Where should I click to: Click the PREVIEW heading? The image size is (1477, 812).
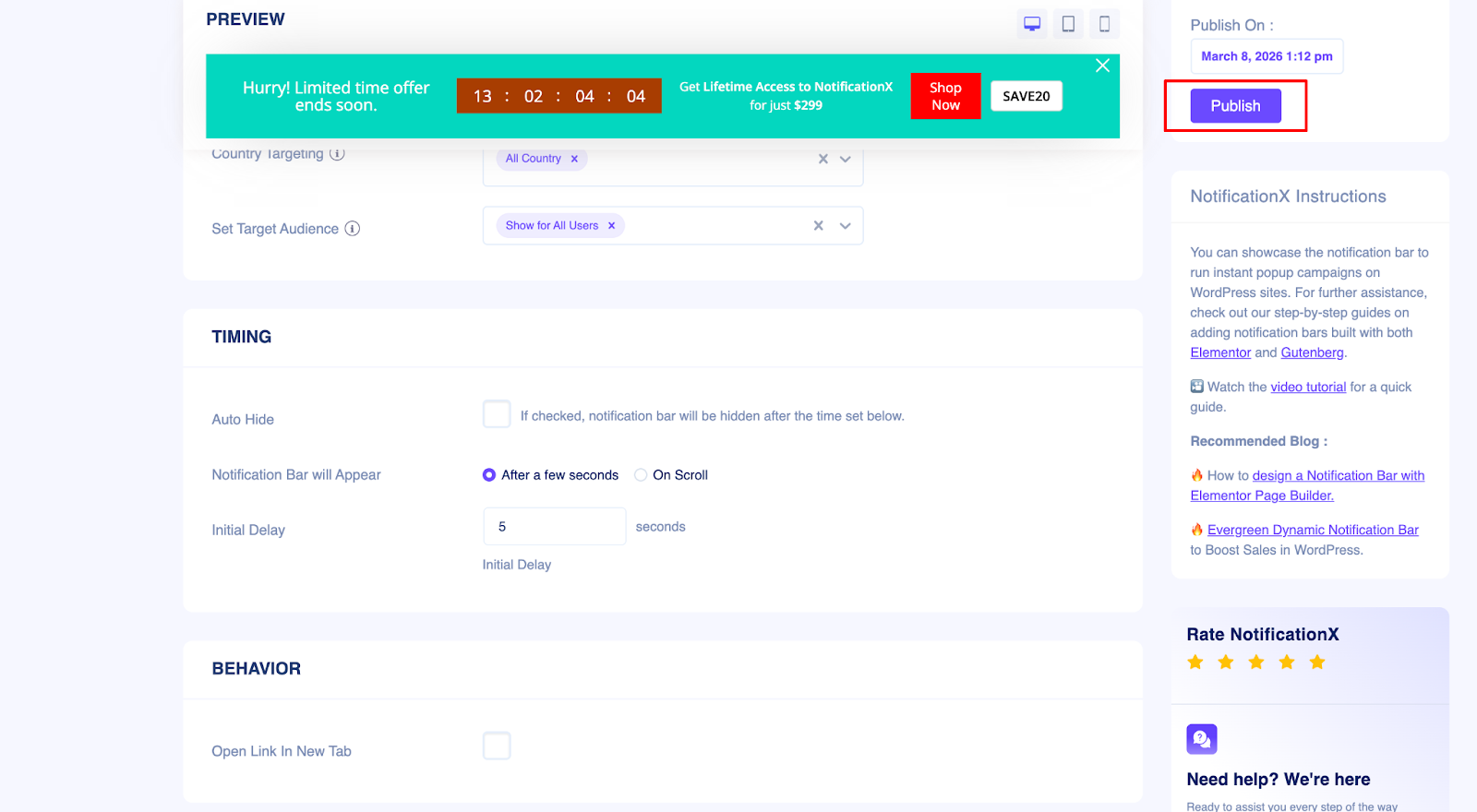(246, 19)
